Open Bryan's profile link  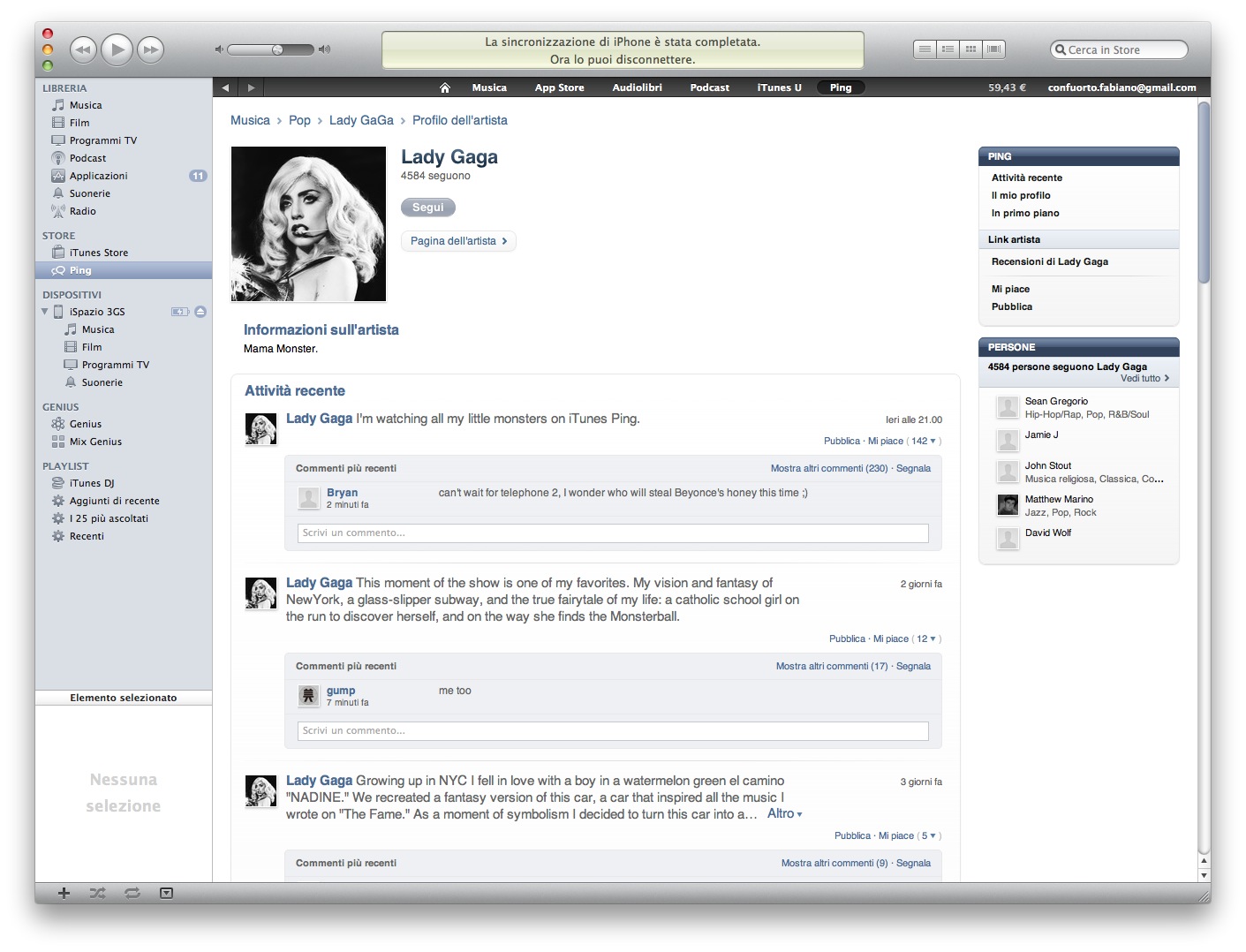coord(342,493)
